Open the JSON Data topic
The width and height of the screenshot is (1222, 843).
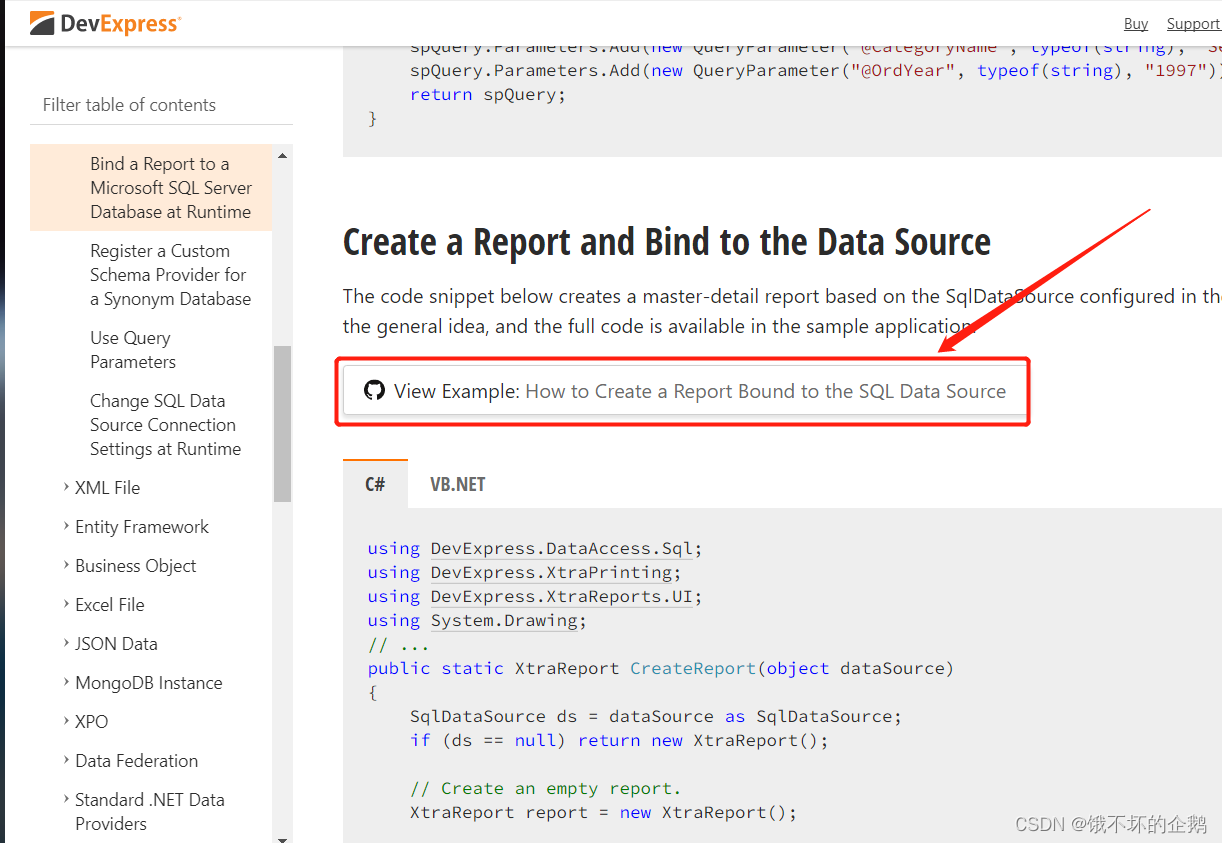(116, 644)
